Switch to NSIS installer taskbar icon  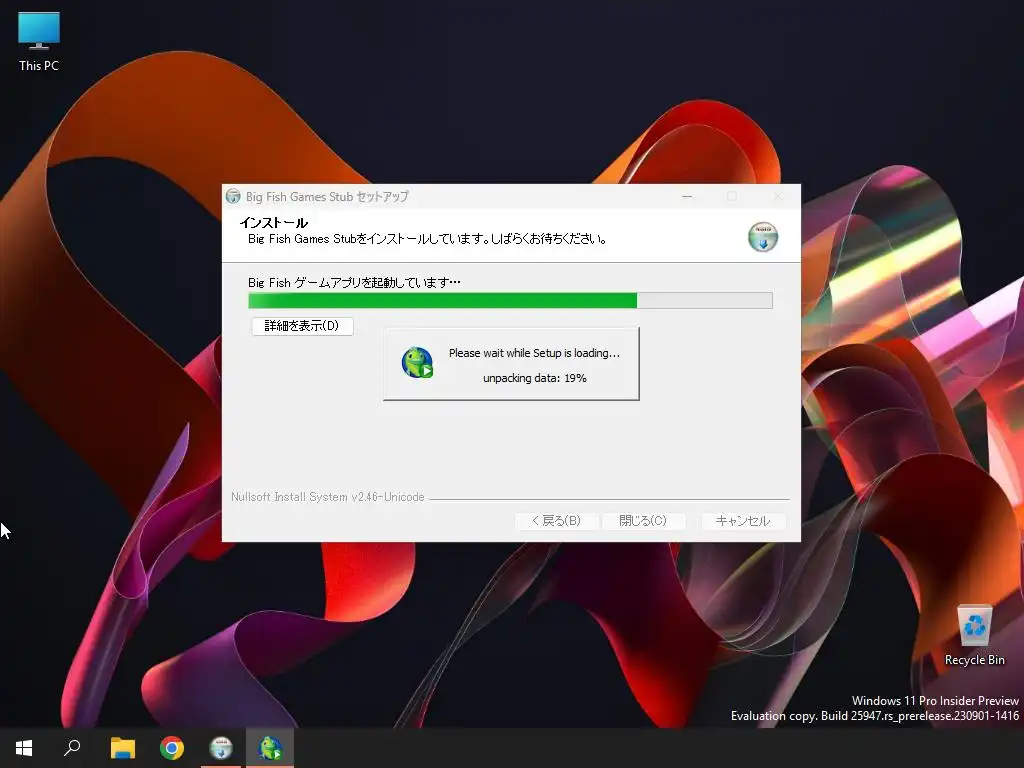point(221,748)
